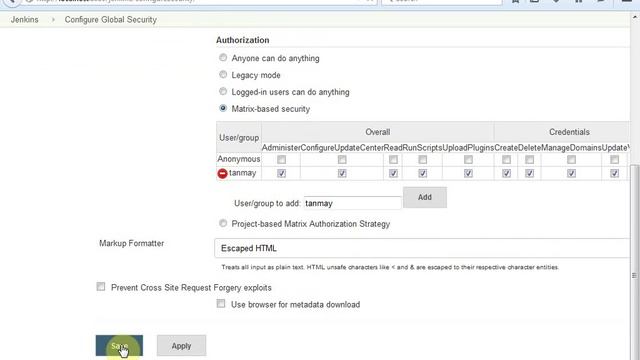This screenshot has height=360, width=640.
Task: Select Logged-in users can do anything
Action: pos(223,91)
